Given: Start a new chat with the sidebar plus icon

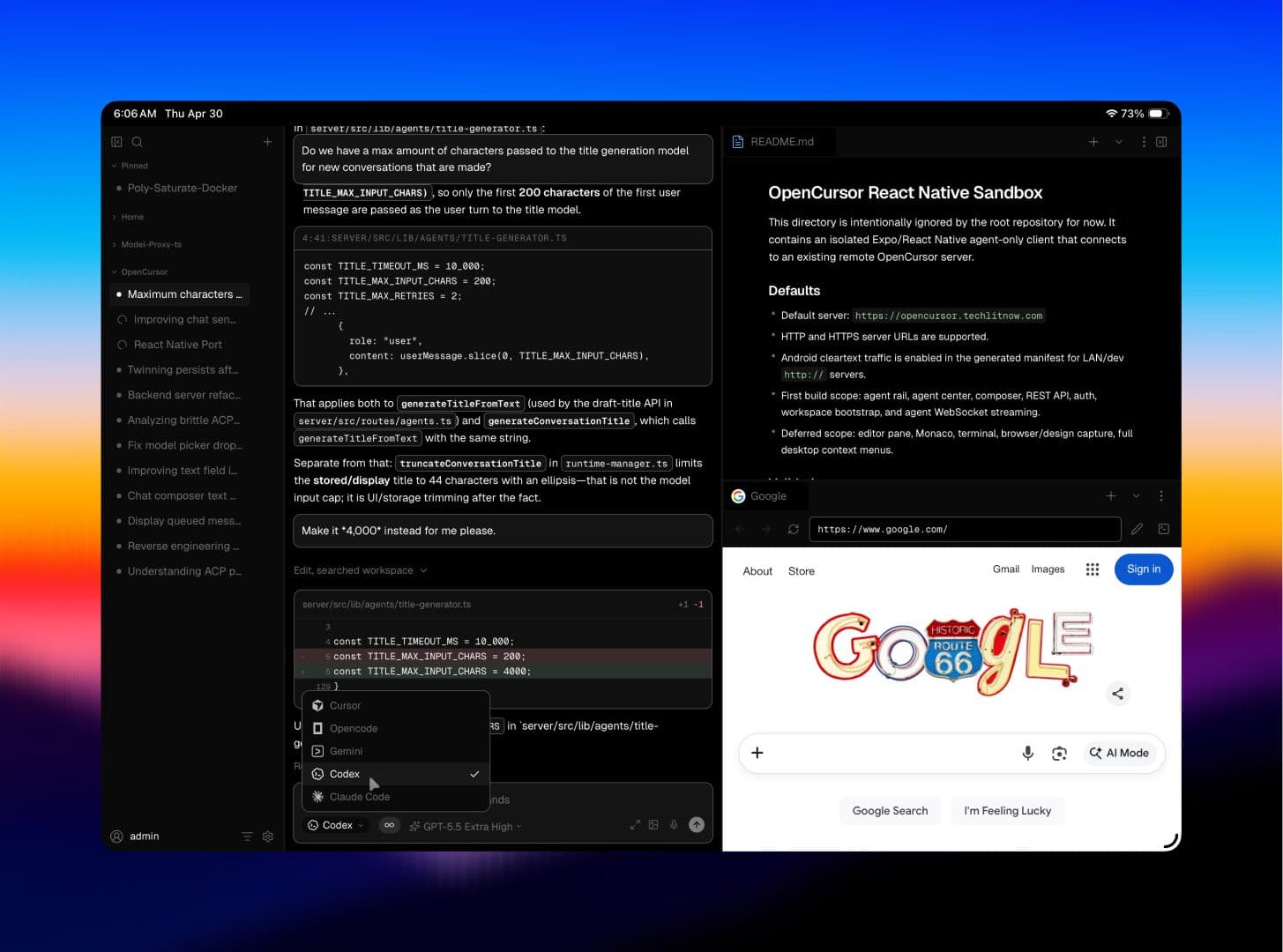Looking at the screenshot, I should tap(267, 142).
